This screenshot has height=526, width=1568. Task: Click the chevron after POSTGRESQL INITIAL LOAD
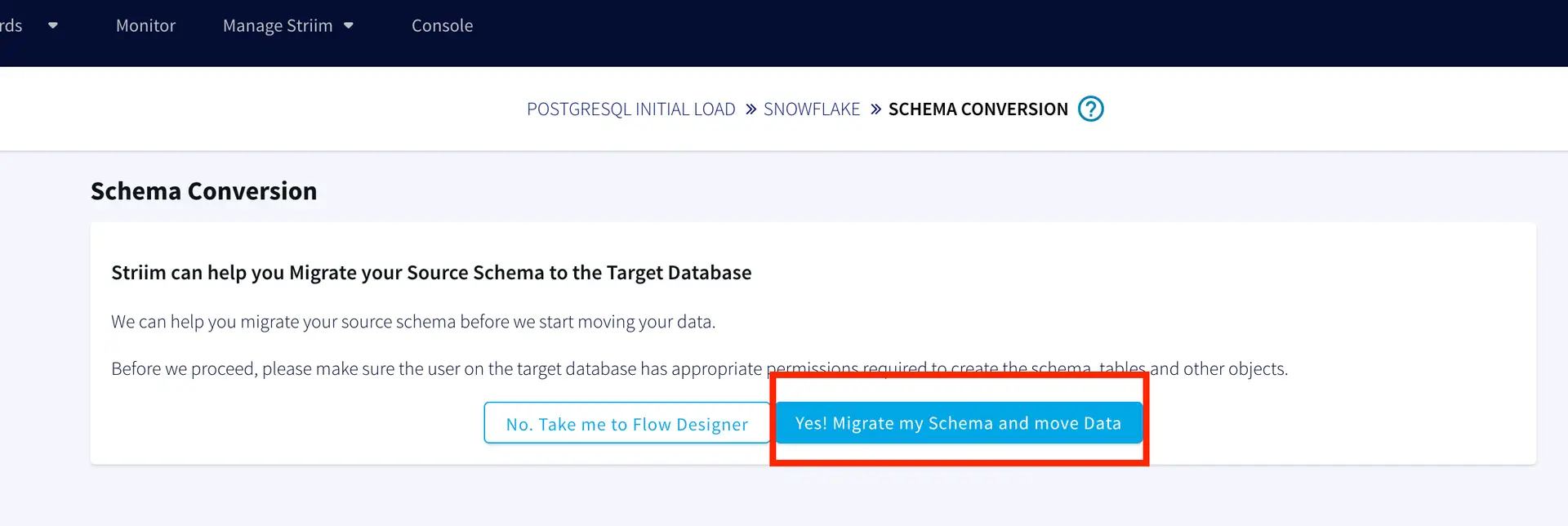click(x=751, y=109)
